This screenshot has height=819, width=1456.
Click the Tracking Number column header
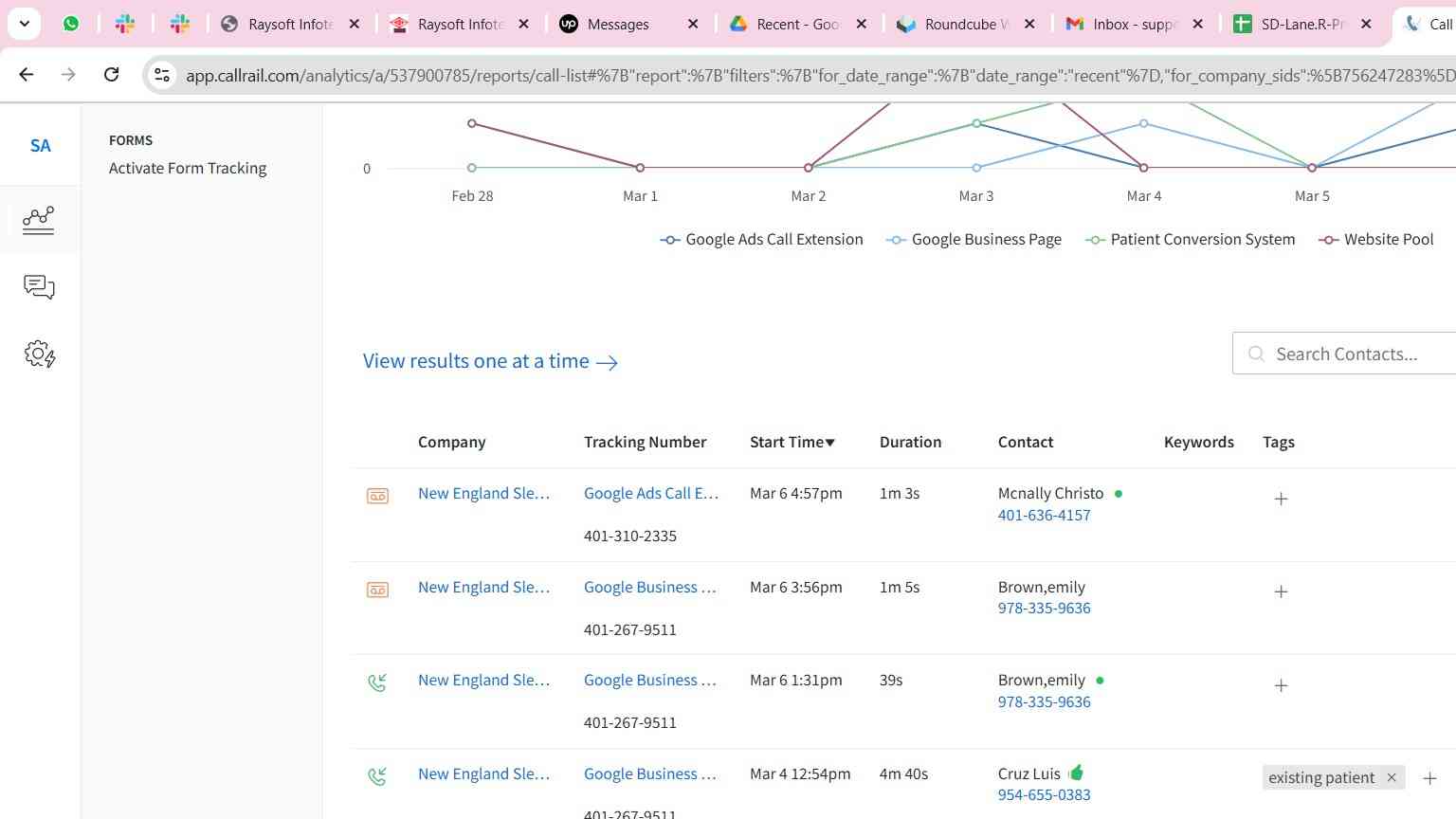(645, 442)
